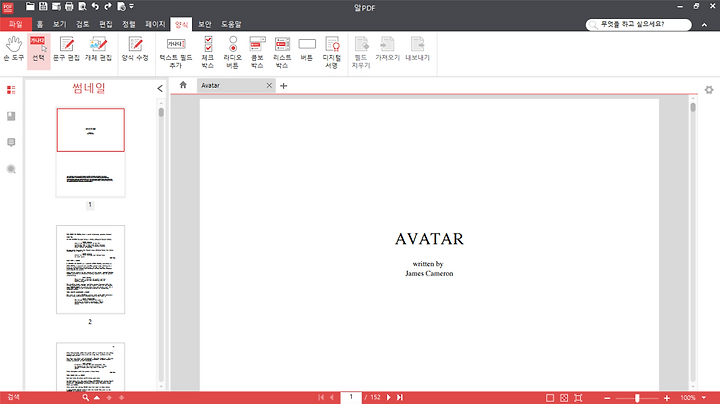
Task: Jump to the last page
Action: (400, 398)
